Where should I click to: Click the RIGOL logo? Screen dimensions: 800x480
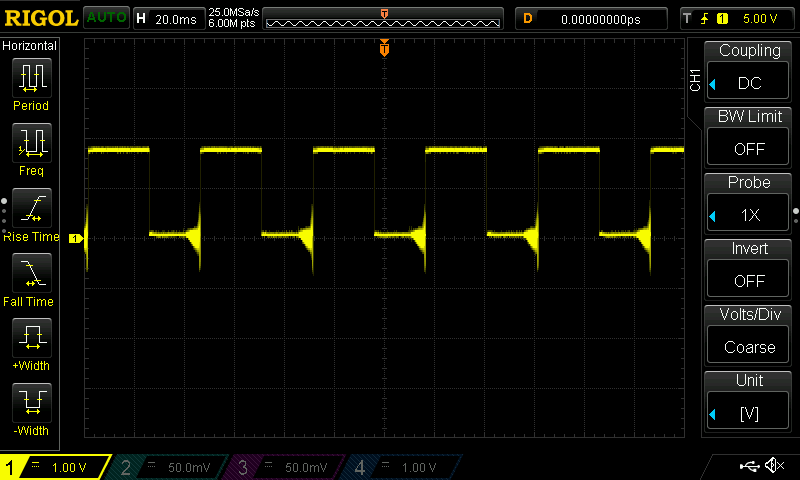[41, 18]
